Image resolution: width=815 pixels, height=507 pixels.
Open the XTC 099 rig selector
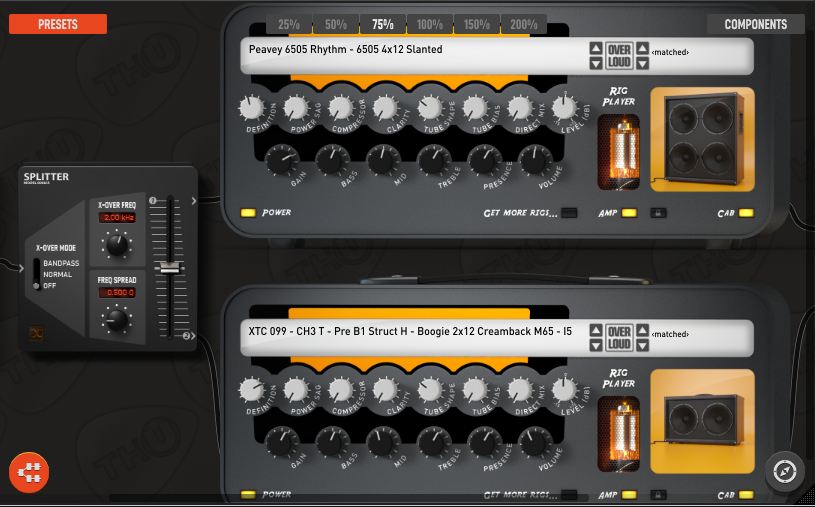496,338
